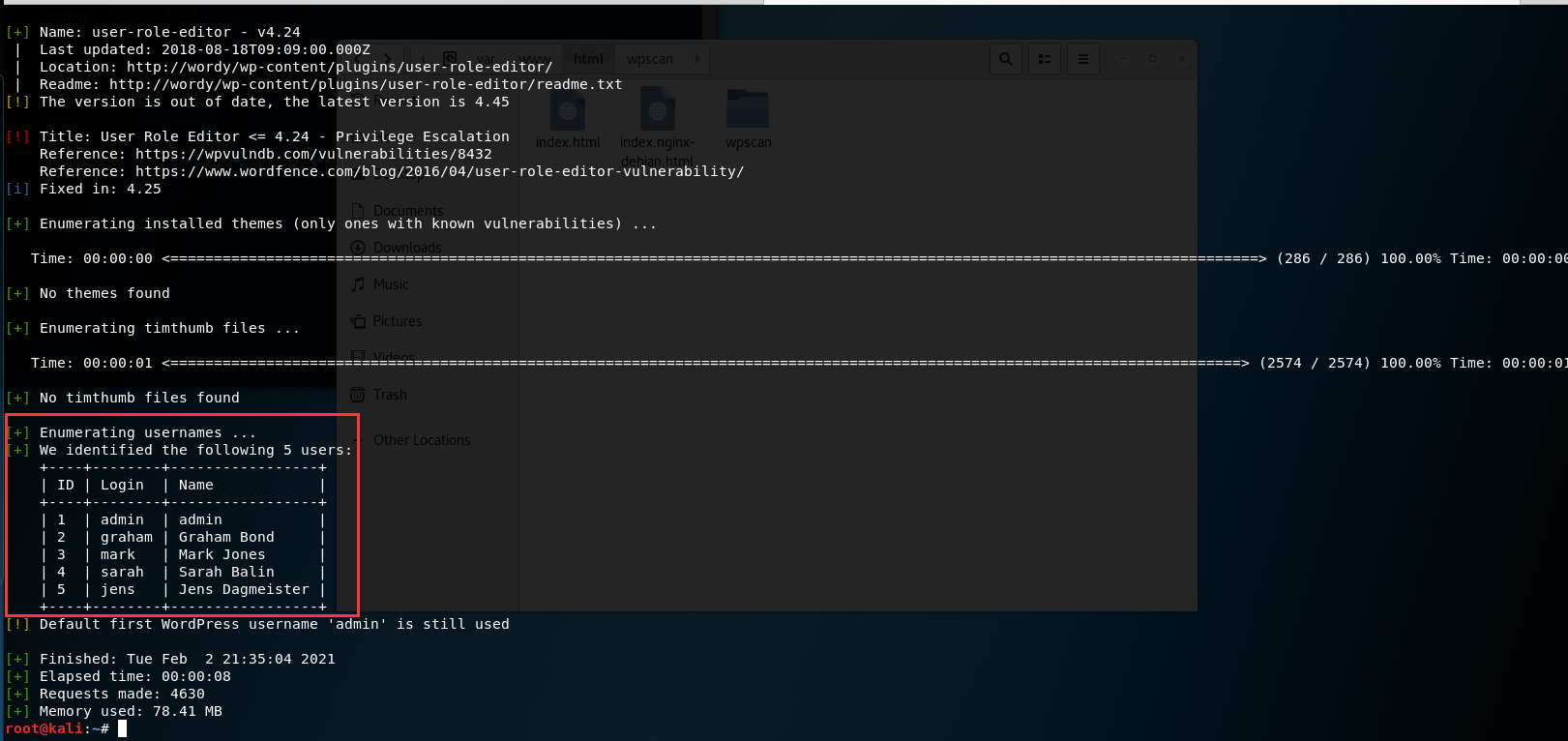Click the 'Sarah Balin' name cell
Image resolution: width=1568 pixels, height=741 pixels.
(226, 572)
